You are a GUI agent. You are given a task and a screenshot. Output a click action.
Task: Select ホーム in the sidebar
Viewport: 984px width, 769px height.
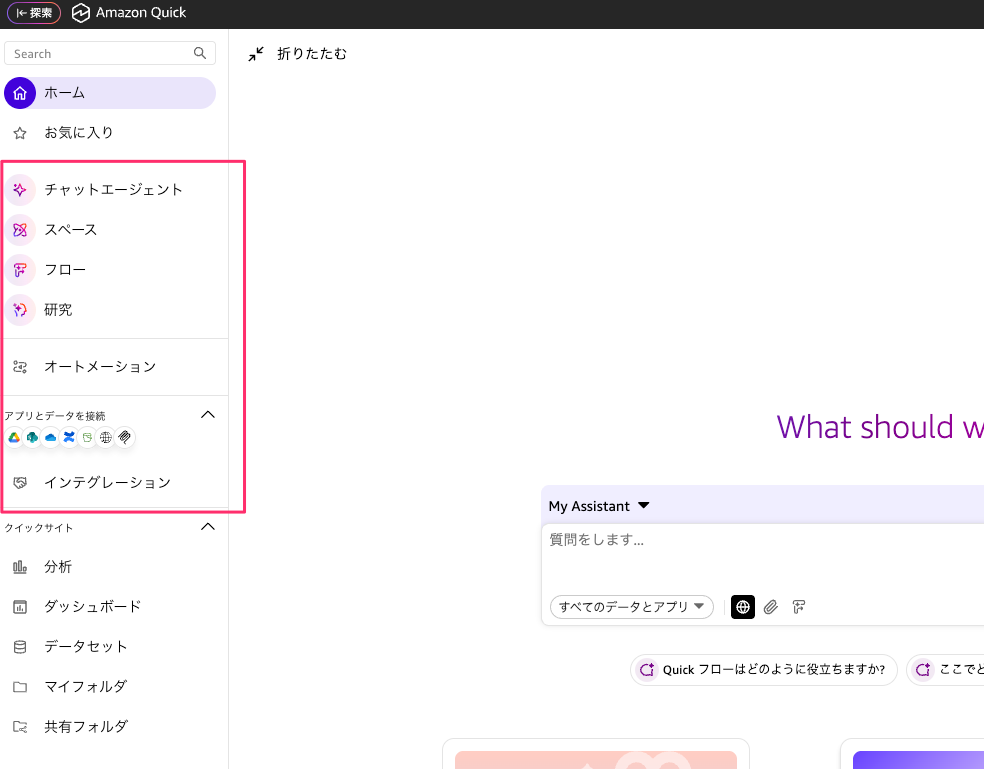click(110, 93)
